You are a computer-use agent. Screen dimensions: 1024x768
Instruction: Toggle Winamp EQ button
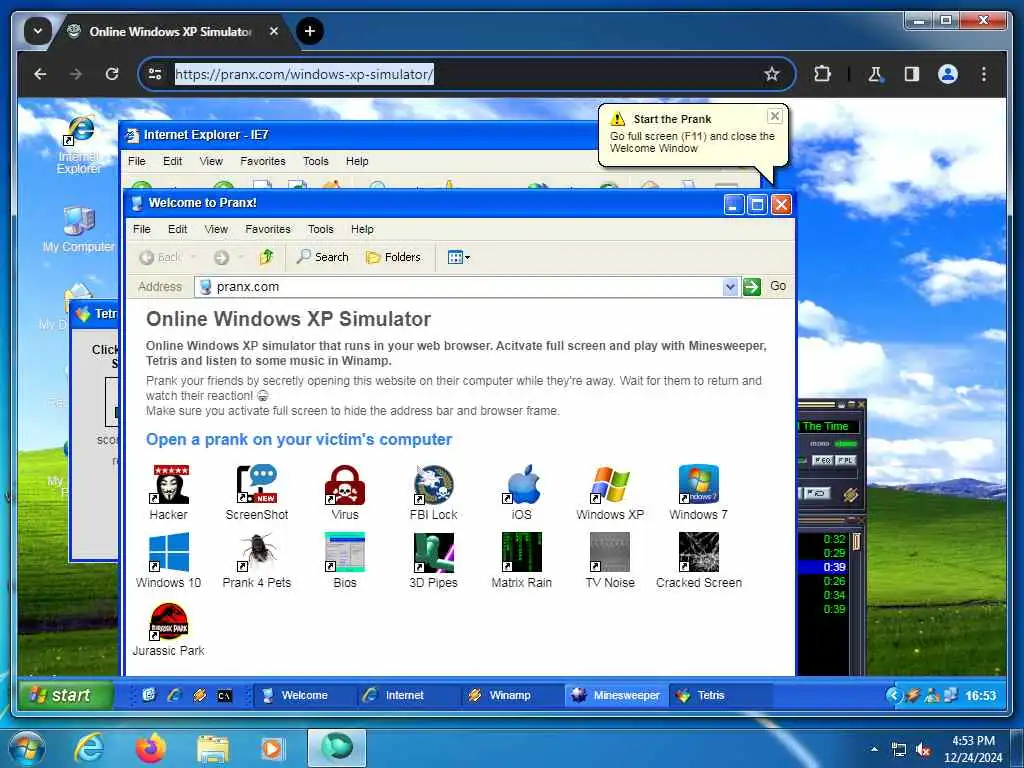822,460
